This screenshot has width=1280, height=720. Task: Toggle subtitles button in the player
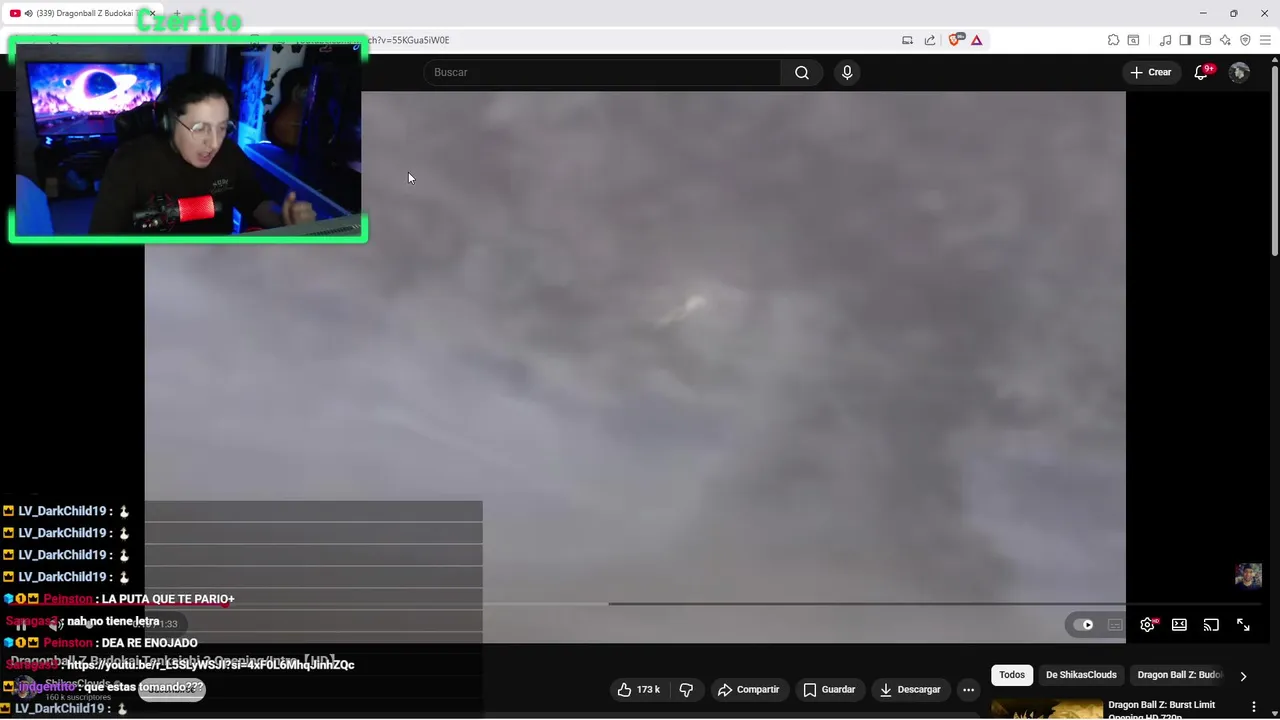1115,625
